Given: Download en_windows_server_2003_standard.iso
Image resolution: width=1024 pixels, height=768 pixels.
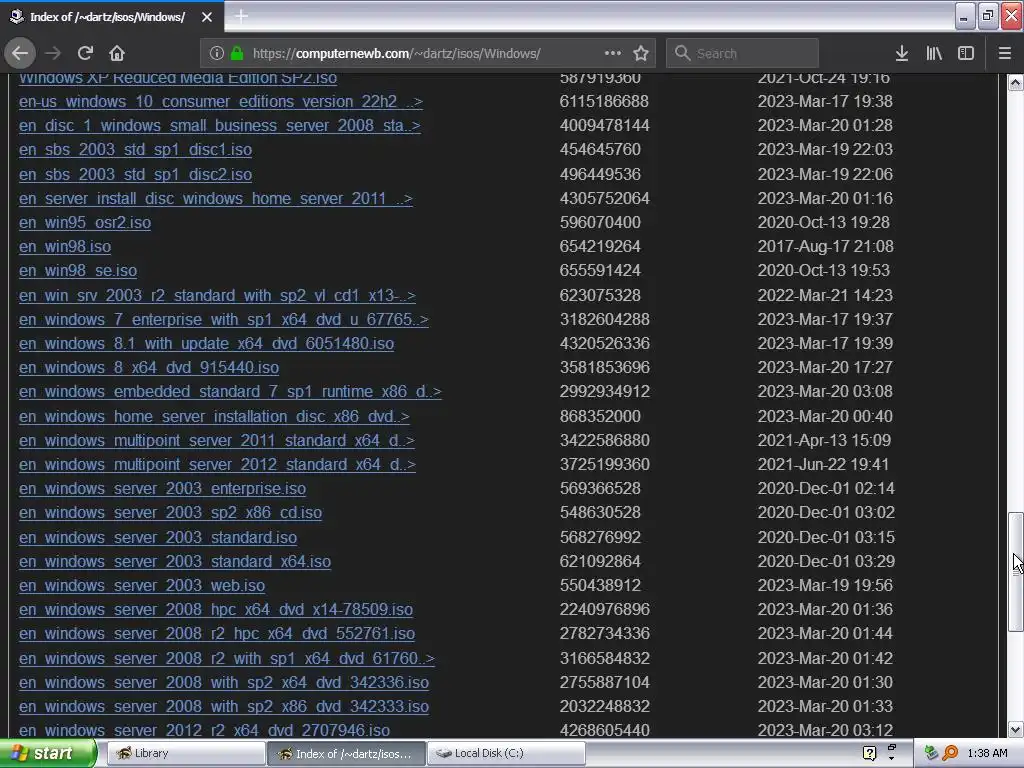Looking at the screenshot, I should 158,537.
